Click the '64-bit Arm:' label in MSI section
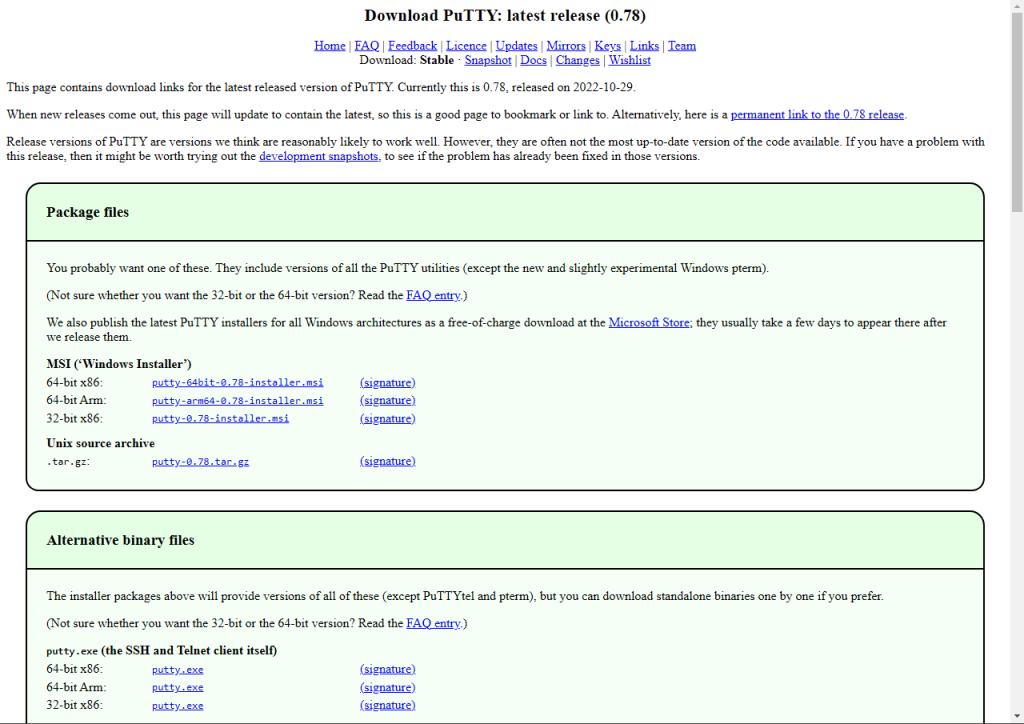The width and height of the screenshot is (1024, 724). pos(76,400)
